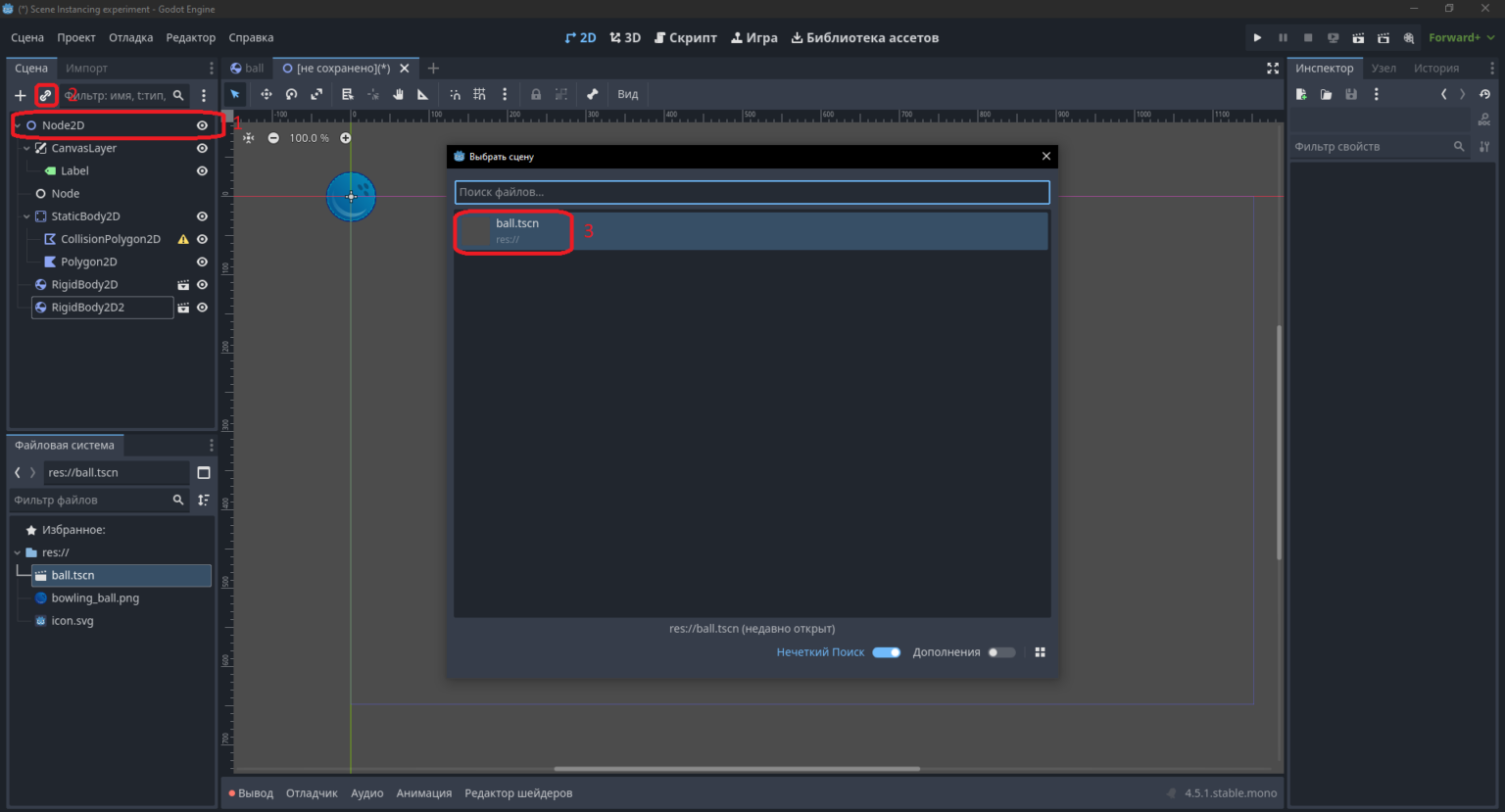Click the instance child scene link icon

click(x=45, y=95)
